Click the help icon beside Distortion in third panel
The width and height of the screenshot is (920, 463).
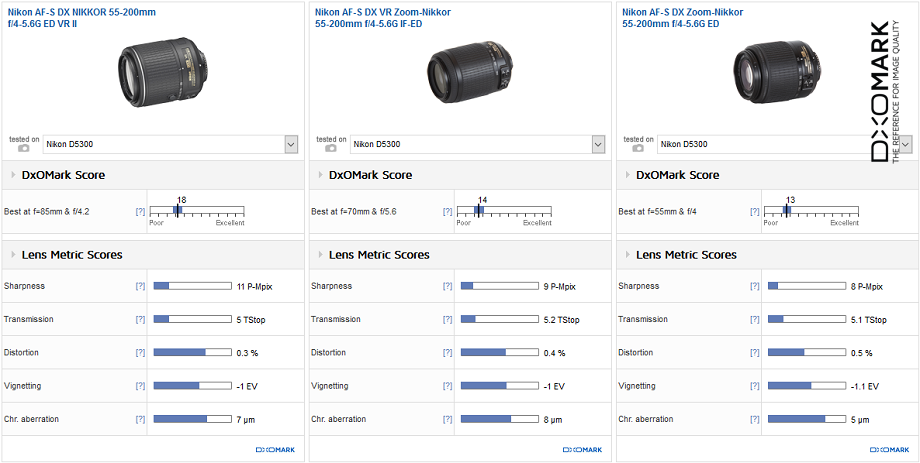pyautogui.click(x=754, y=353)
